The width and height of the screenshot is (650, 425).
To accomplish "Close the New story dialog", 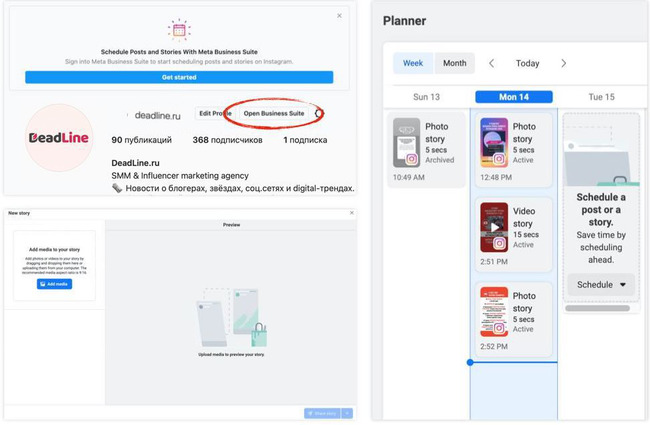I will (x=352, y=213).
